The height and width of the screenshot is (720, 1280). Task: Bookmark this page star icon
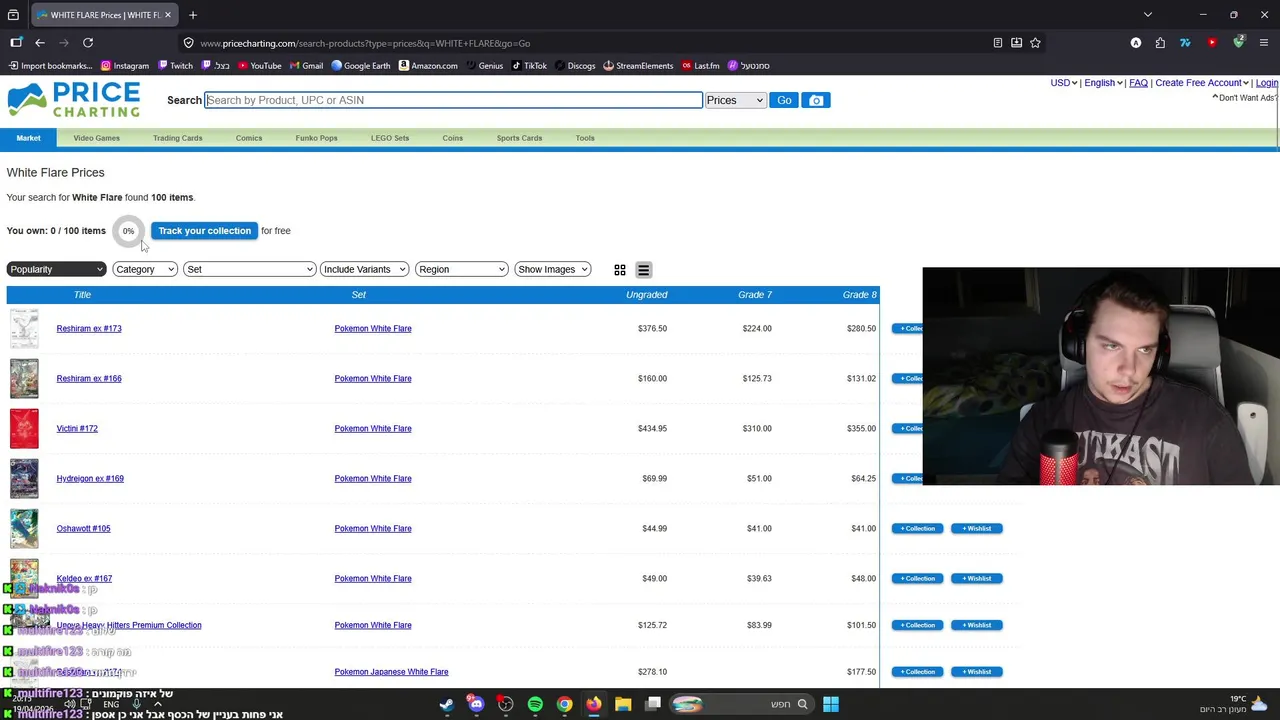pos(1035,43)
